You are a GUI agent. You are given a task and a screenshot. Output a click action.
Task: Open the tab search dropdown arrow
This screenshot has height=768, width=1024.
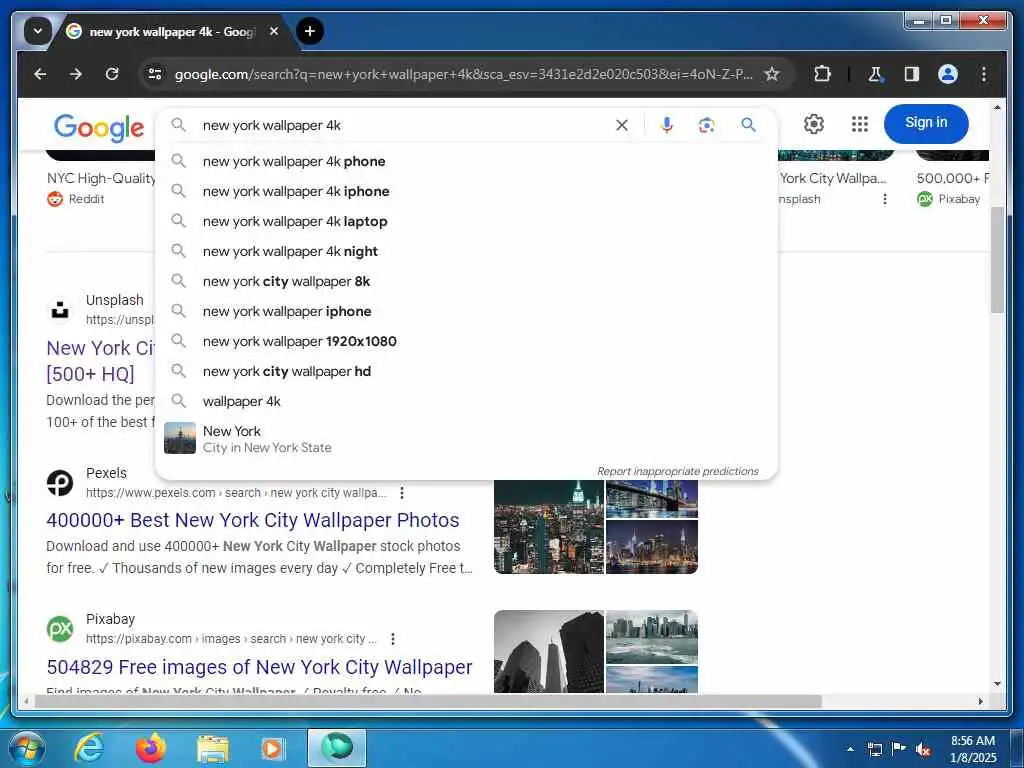point(38,31)
